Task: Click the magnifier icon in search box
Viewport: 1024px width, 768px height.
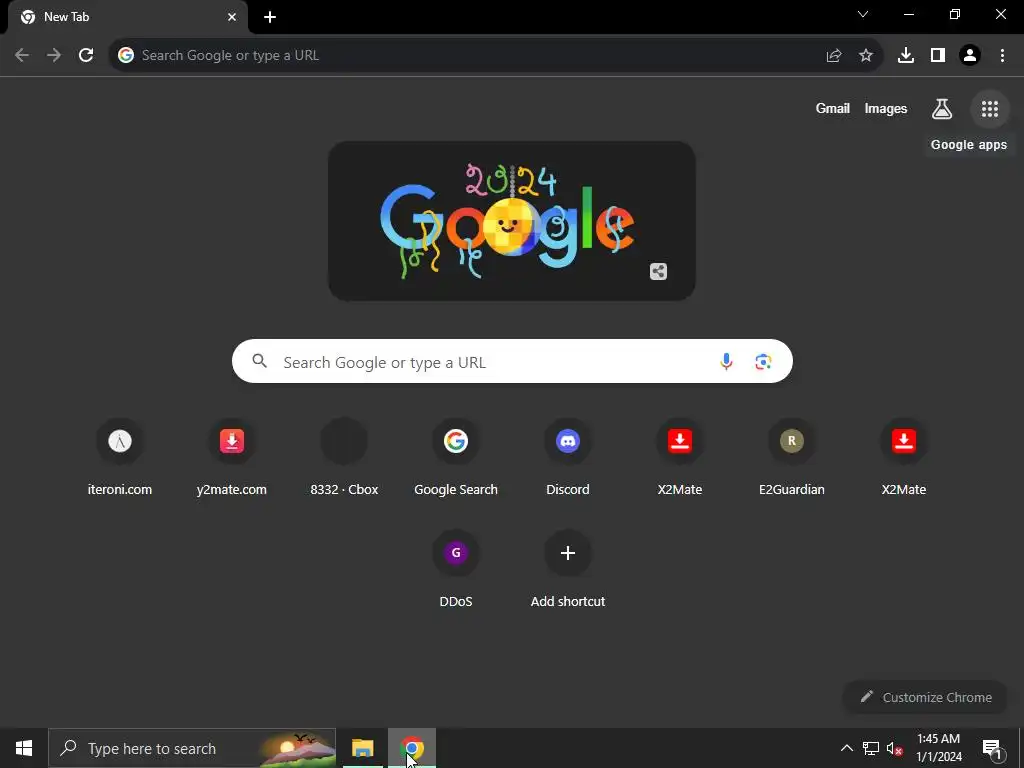Action: (x=260, y=361)
